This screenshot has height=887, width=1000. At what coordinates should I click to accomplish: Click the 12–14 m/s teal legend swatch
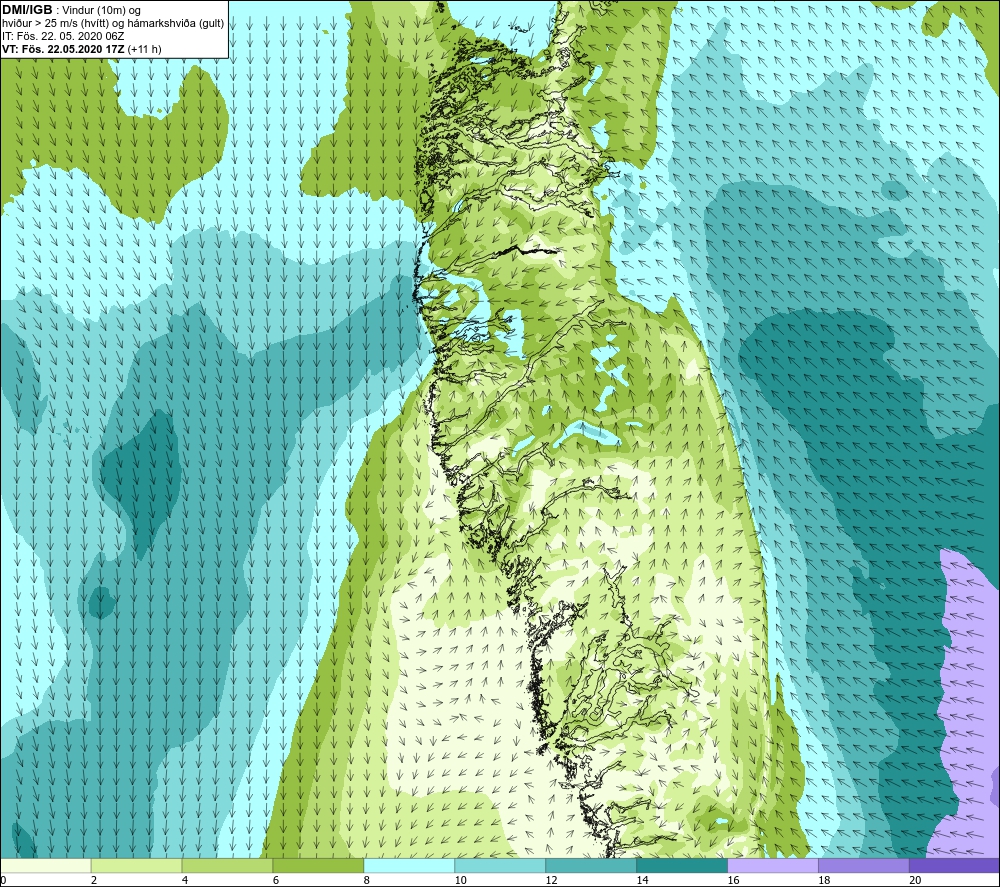tap(591, 865)
